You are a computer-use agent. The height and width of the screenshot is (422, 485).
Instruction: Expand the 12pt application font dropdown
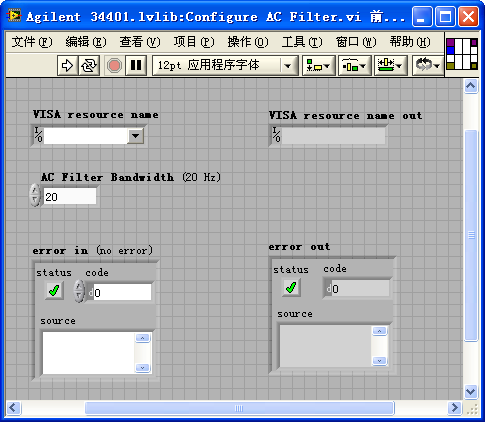(288, 65)
